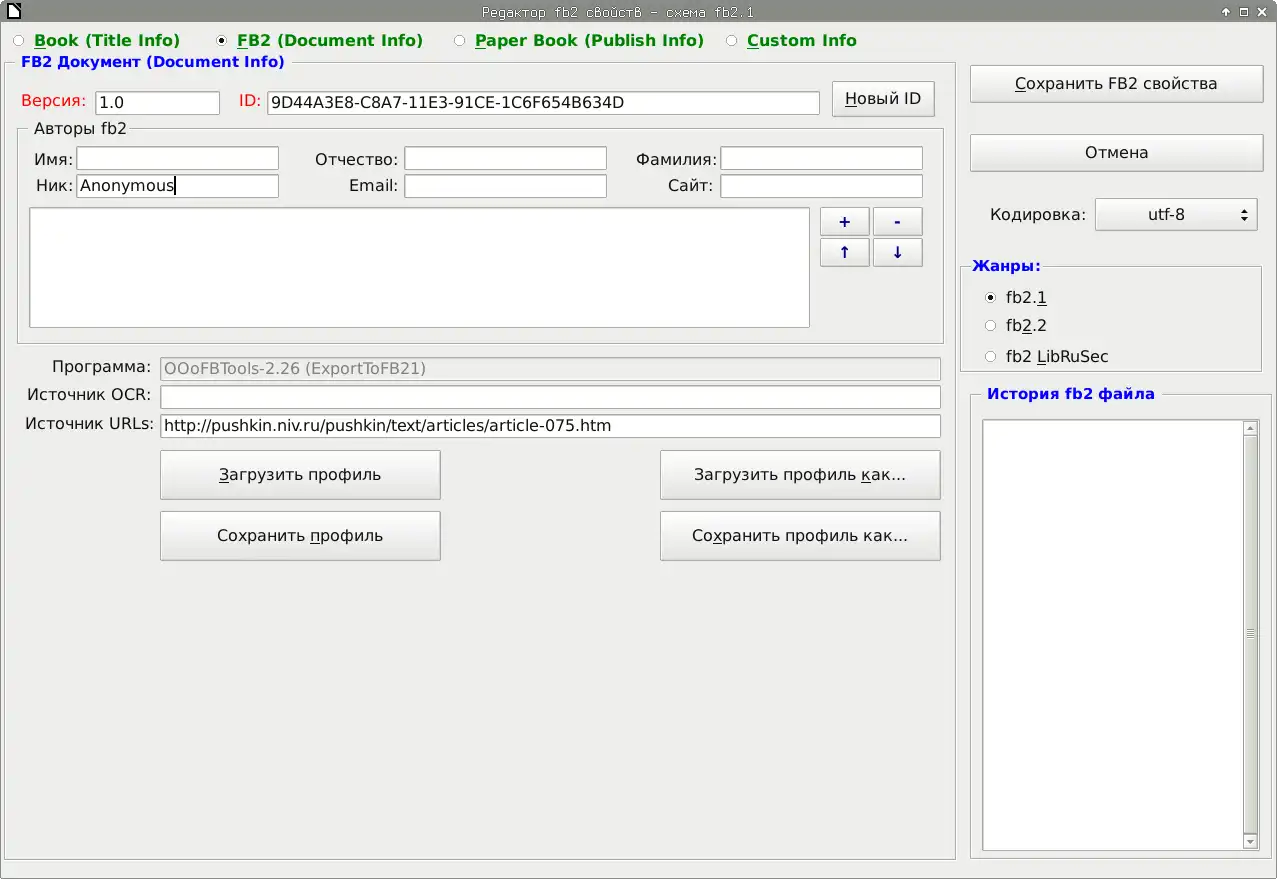Click the window icon in title bar
The width and height of the screenshot is (1277, 879).
pos(12,11)
